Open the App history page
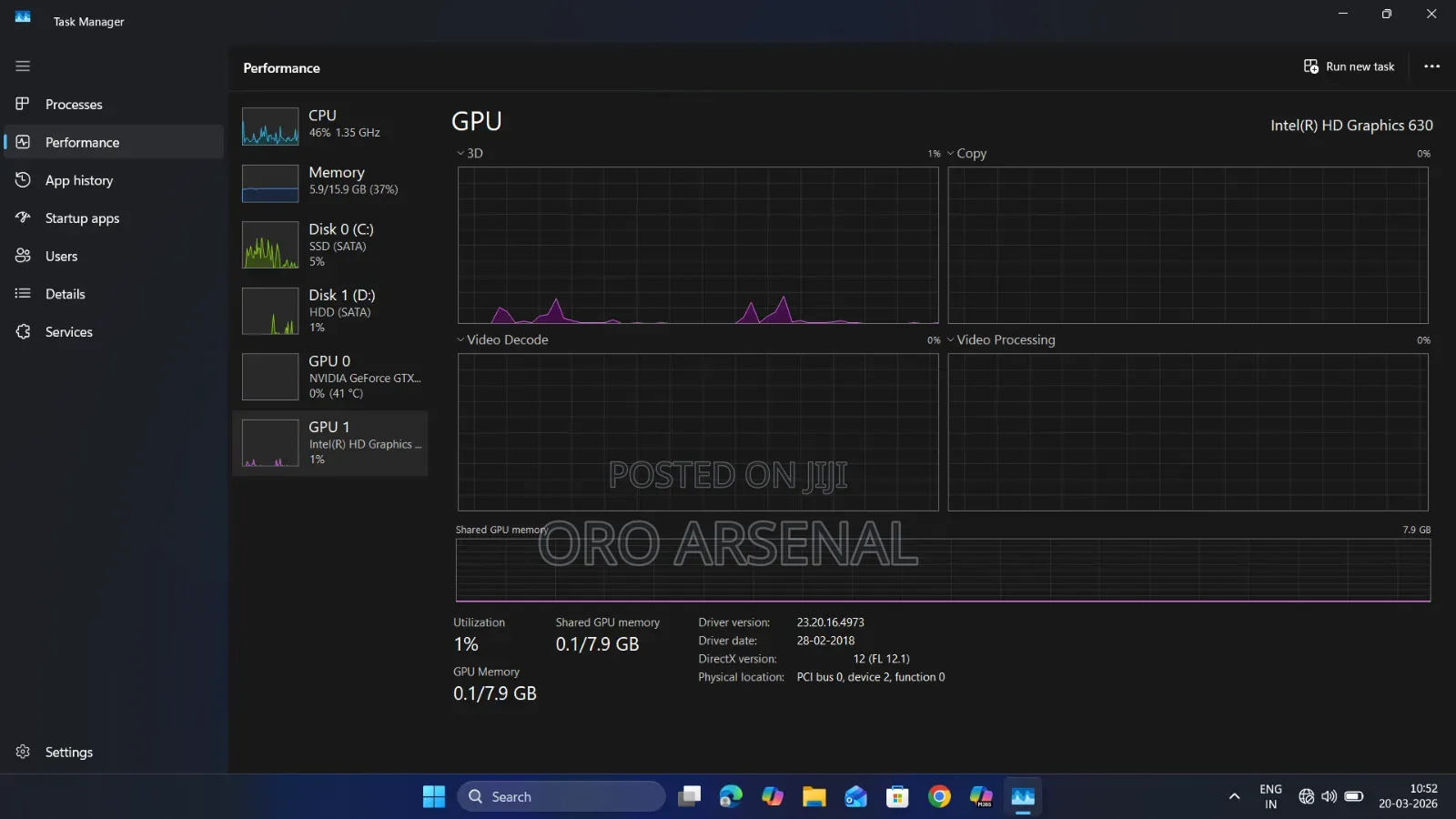Viewport: 1456px width, 819px height. point(114,180)
